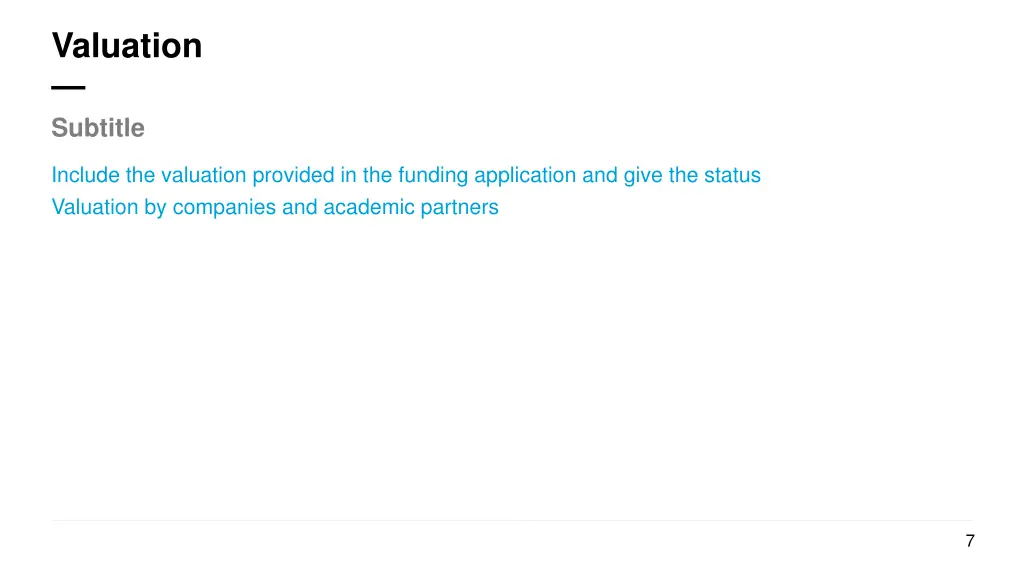The image size is (1024, 576).
Task: Select the gray "Subtitle" heading
Action: [98, 127]
